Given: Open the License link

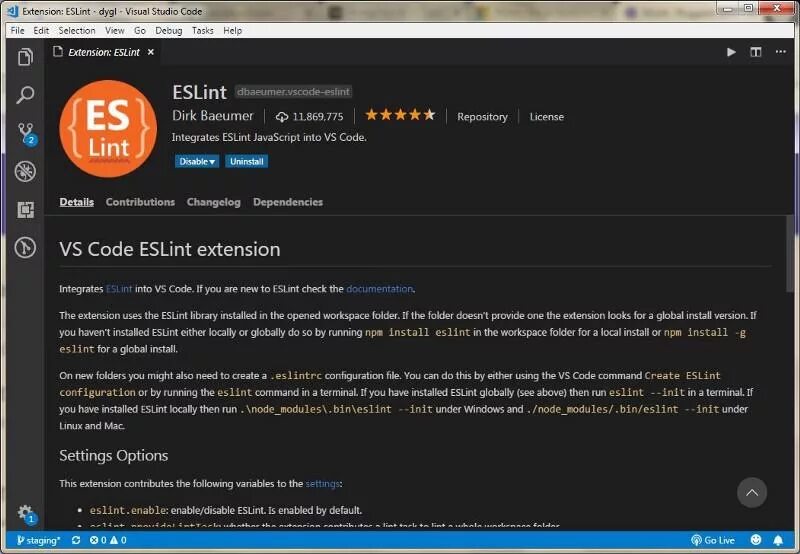Looking at the screenshot, I should pyautogui.click(x=546, y=117).
